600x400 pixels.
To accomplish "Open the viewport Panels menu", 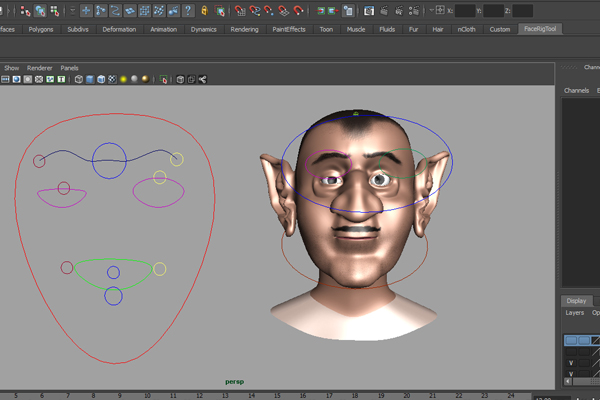I will tap(69, 68).
